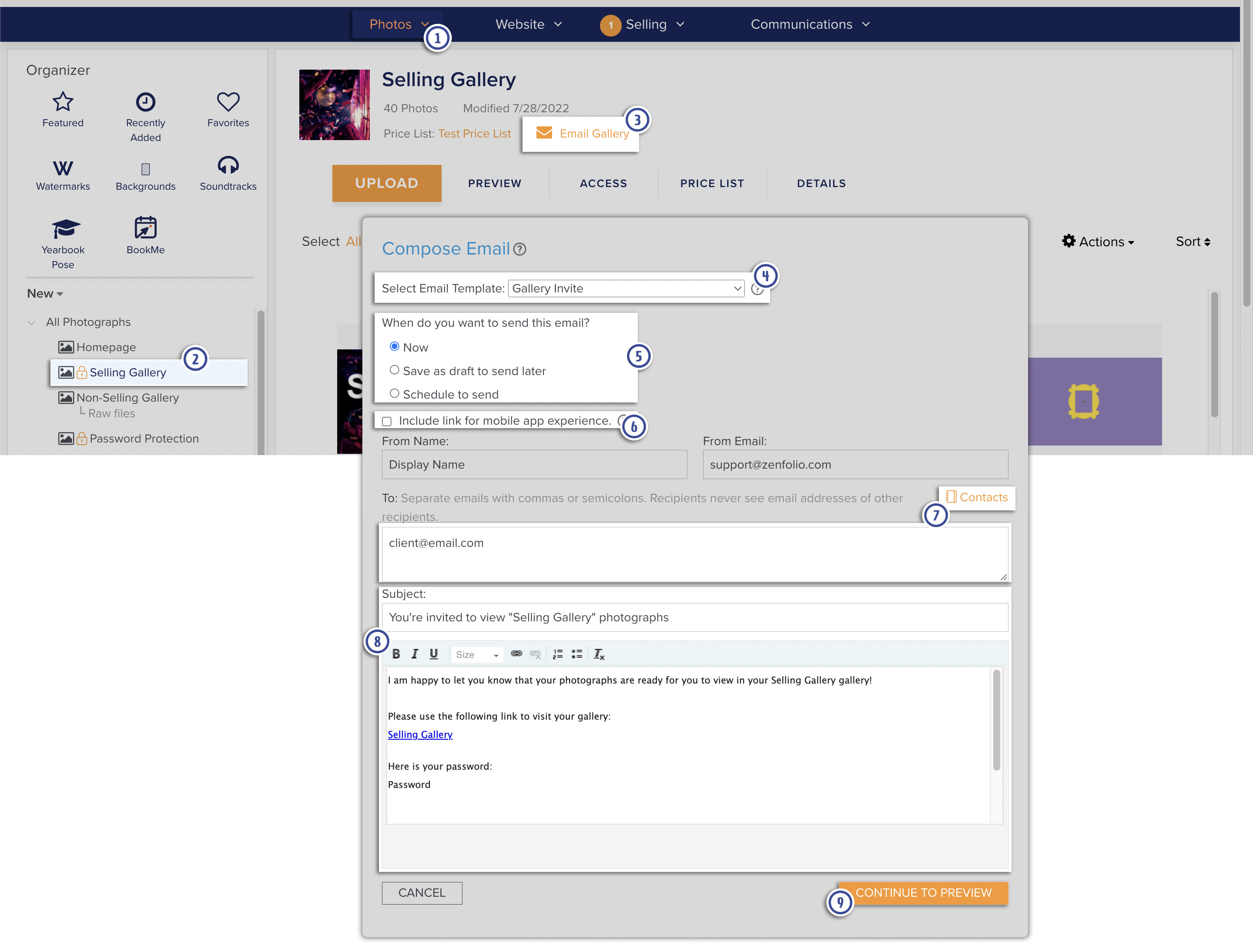Image resolution: width=1253 pixels, height=952 pixels.
Task: Select the Save as draft radio option
Action: pos(395,370)
